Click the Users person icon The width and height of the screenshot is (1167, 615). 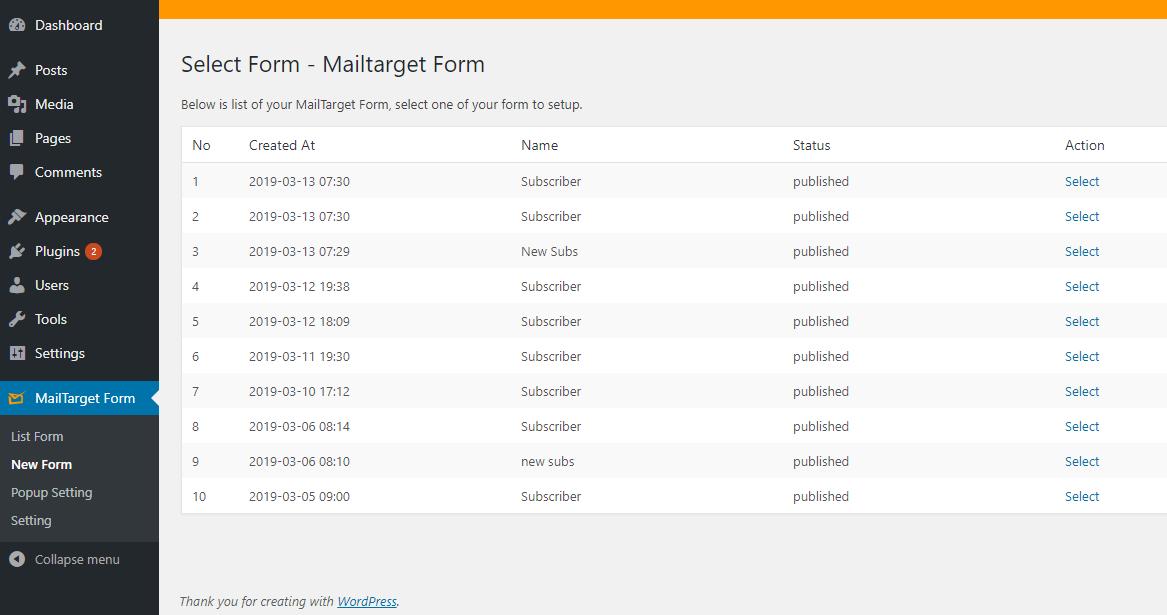[x=17, y=285]
